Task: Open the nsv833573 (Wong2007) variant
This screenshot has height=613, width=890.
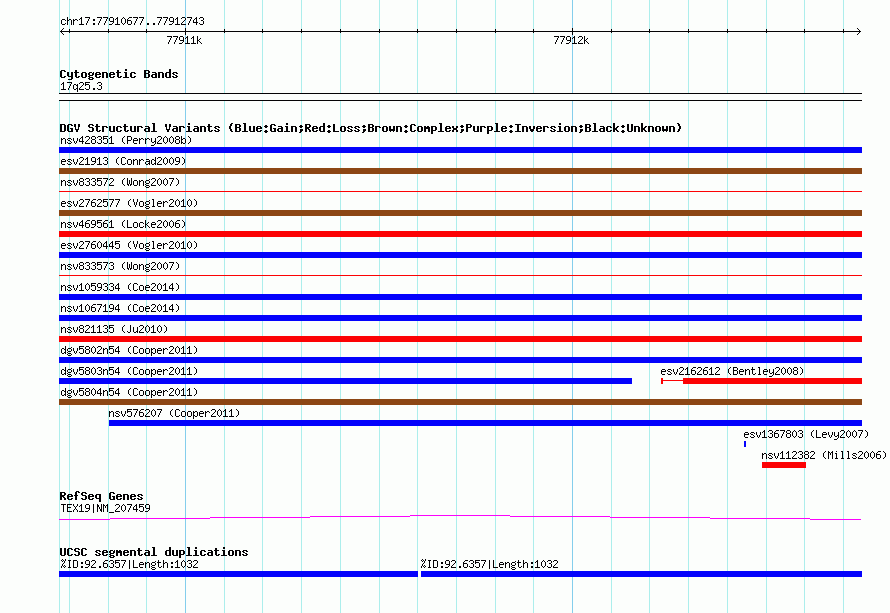Action: (120, 266)
